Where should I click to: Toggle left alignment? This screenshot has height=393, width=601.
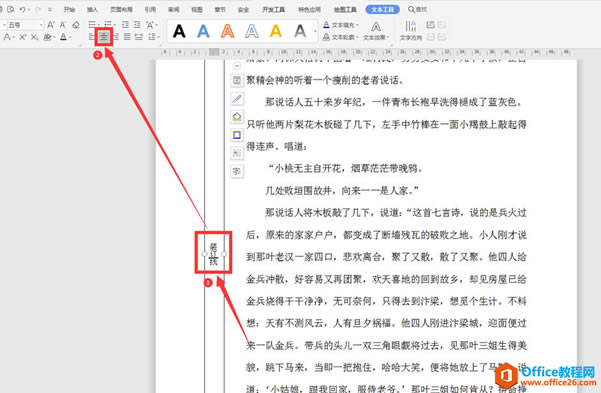point(91,37)
